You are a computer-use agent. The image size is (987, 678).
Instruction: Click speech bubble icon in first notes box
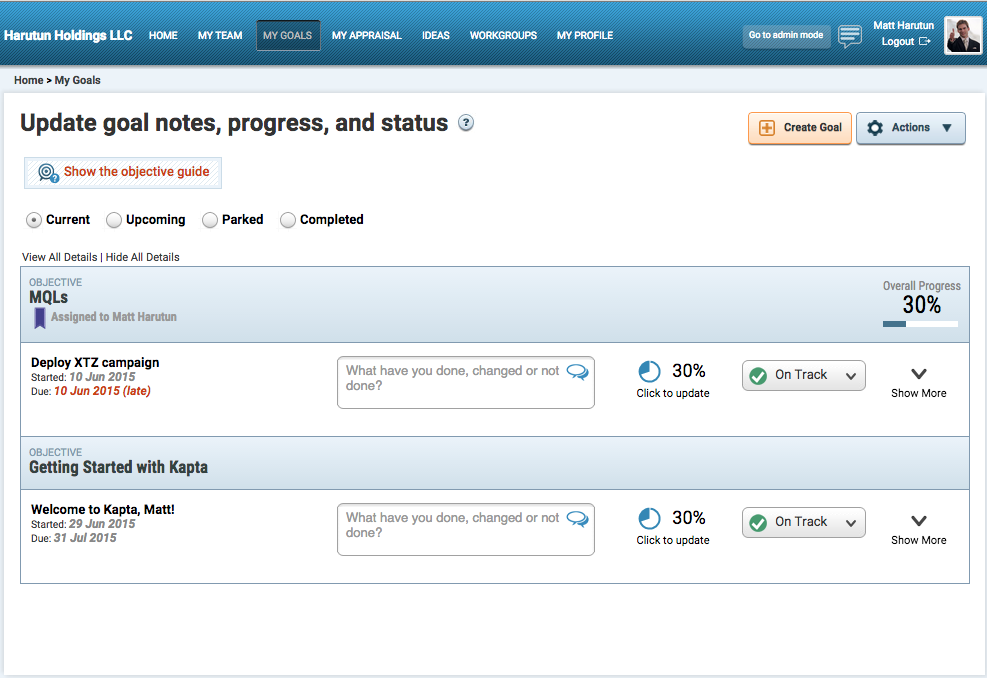(577, 371)
